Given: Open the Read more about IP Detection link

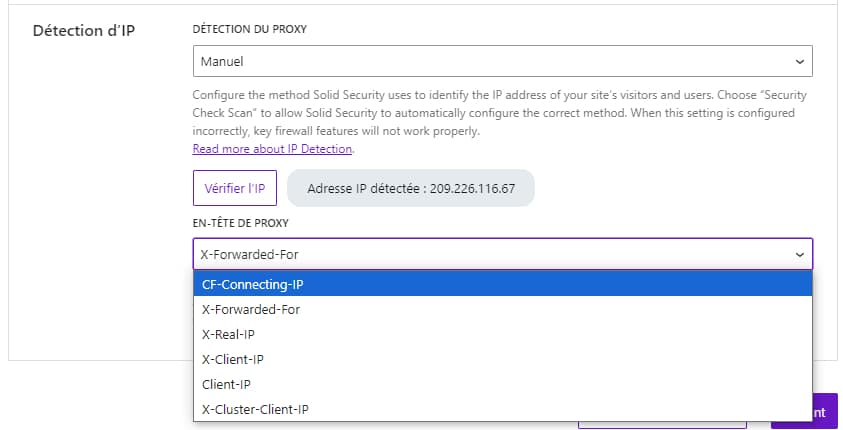Looking at the screenshot, I should pyautogui.click(x=272, y=149).
